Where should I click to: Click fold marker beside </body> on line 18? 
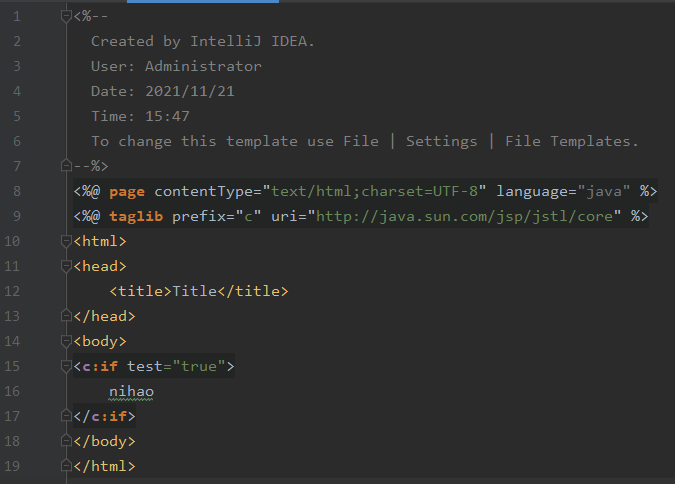pyautogui.click(x=66, y=441)
